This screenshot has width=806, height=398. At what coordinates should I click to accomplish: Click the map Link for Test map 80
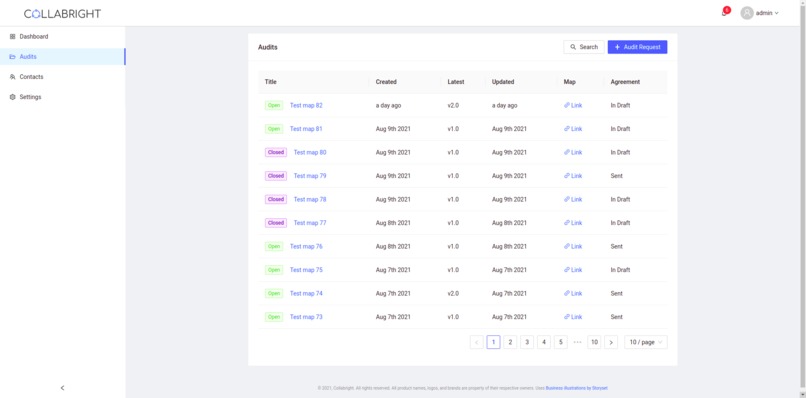(573, 152)
